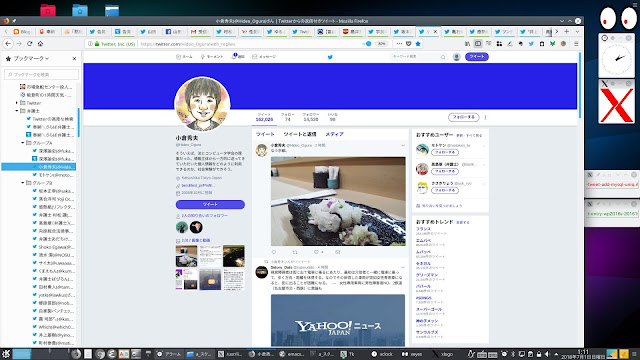Click the Firefox forward arrow
The width and height of the screenshot is (640, 360).
[19, 44]
